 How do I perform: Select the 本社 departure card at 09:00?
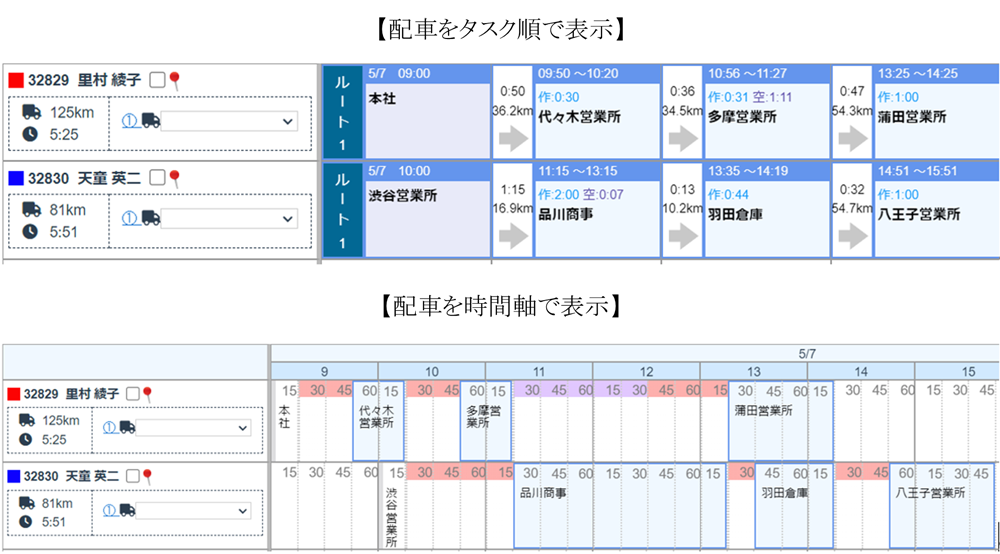(x=427, y=112)
